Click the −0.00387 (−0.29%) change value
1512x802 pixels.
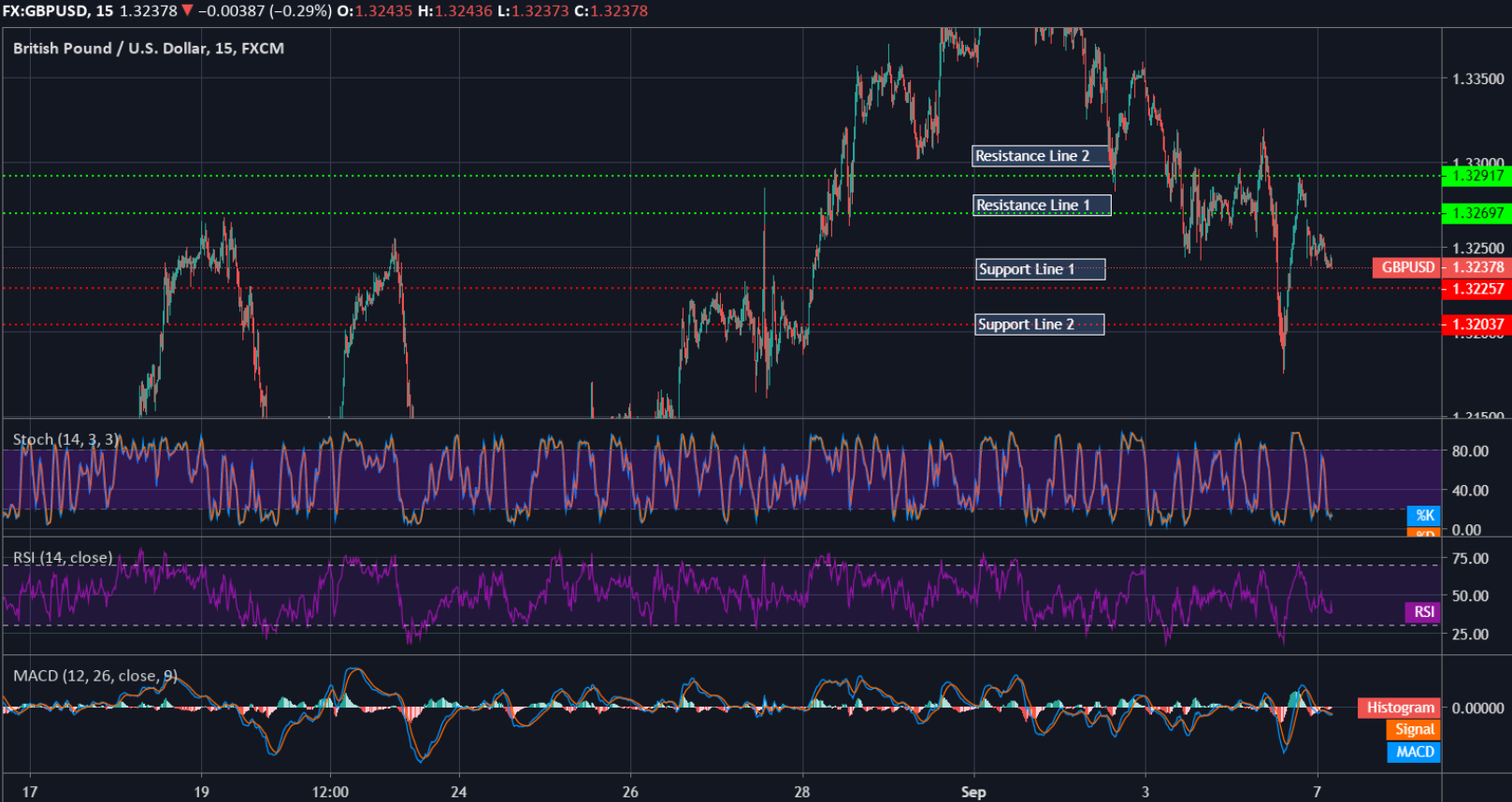265,11
